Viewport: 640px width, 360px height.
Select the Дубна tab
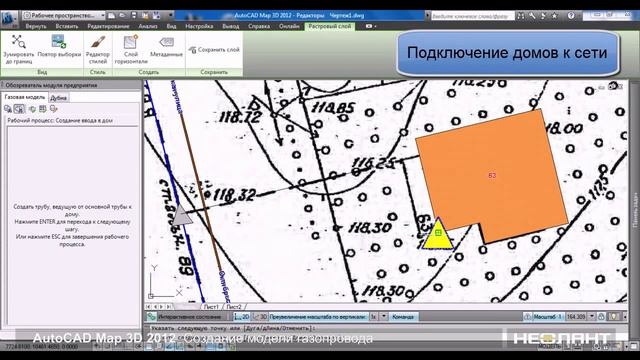(59, 98)
